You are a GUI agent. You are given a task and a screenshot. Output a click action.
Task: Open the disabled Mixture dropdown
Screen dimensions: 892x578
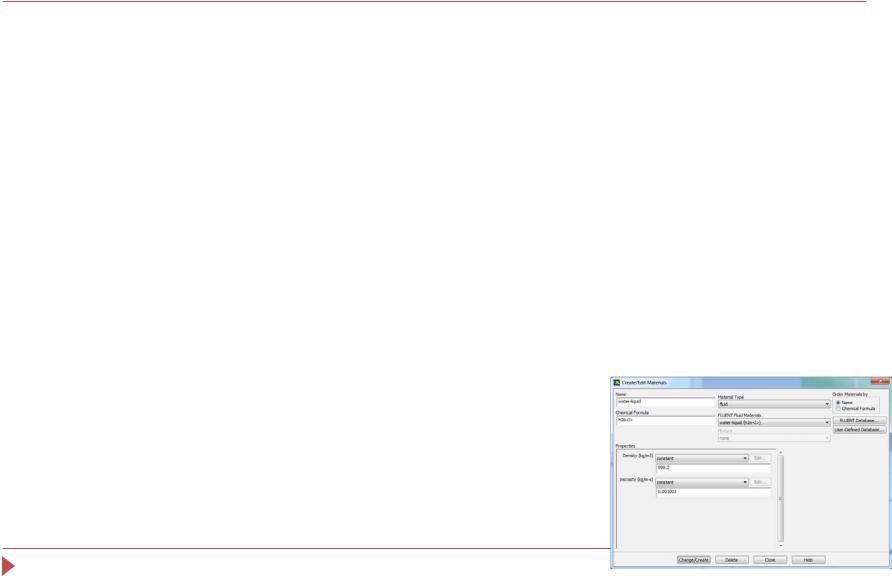click(774, 438)
